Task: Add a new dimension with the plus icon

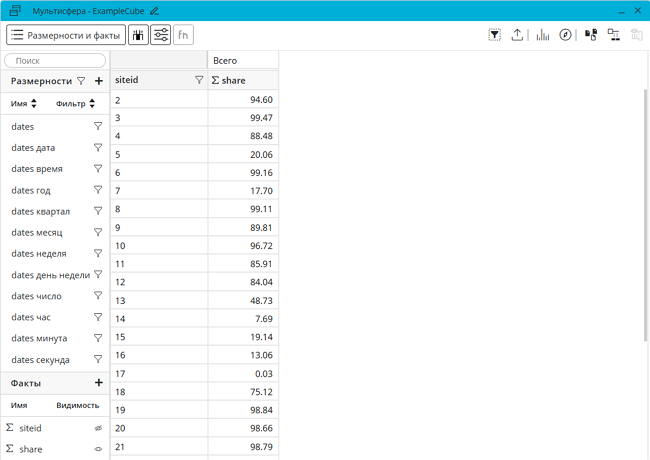Action: pos(98,81)
